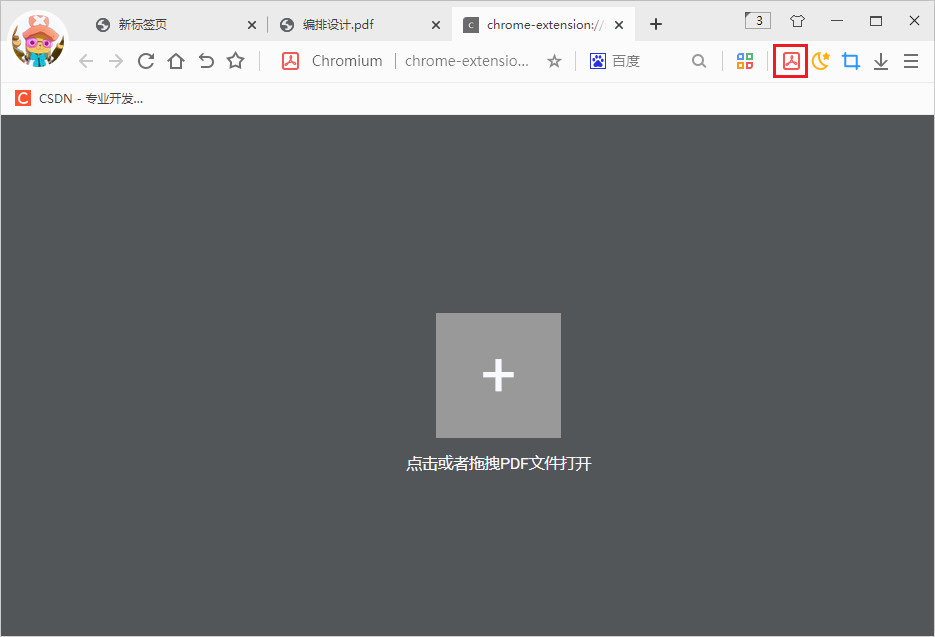The height and width of the screenshot is (637, 935).
Task: Bookmark the page with the star icon
Action: (235, 61)
